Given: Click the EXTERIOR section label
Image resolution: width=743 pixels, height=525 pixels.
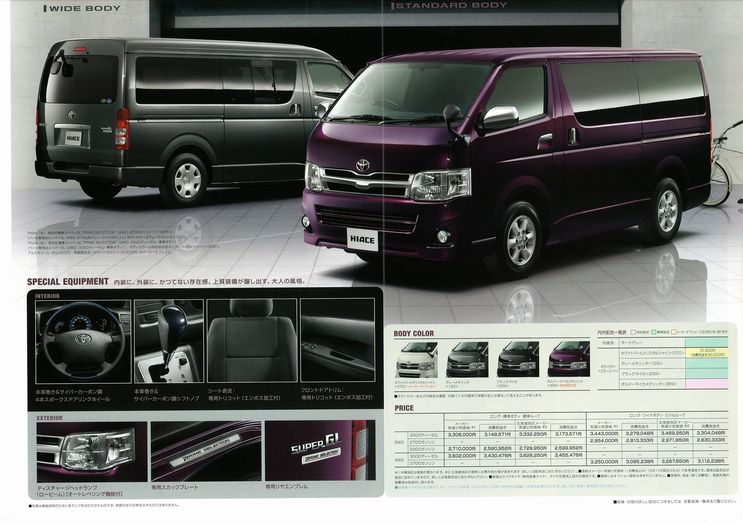Looking at the screenshot, I should [49, 418].
